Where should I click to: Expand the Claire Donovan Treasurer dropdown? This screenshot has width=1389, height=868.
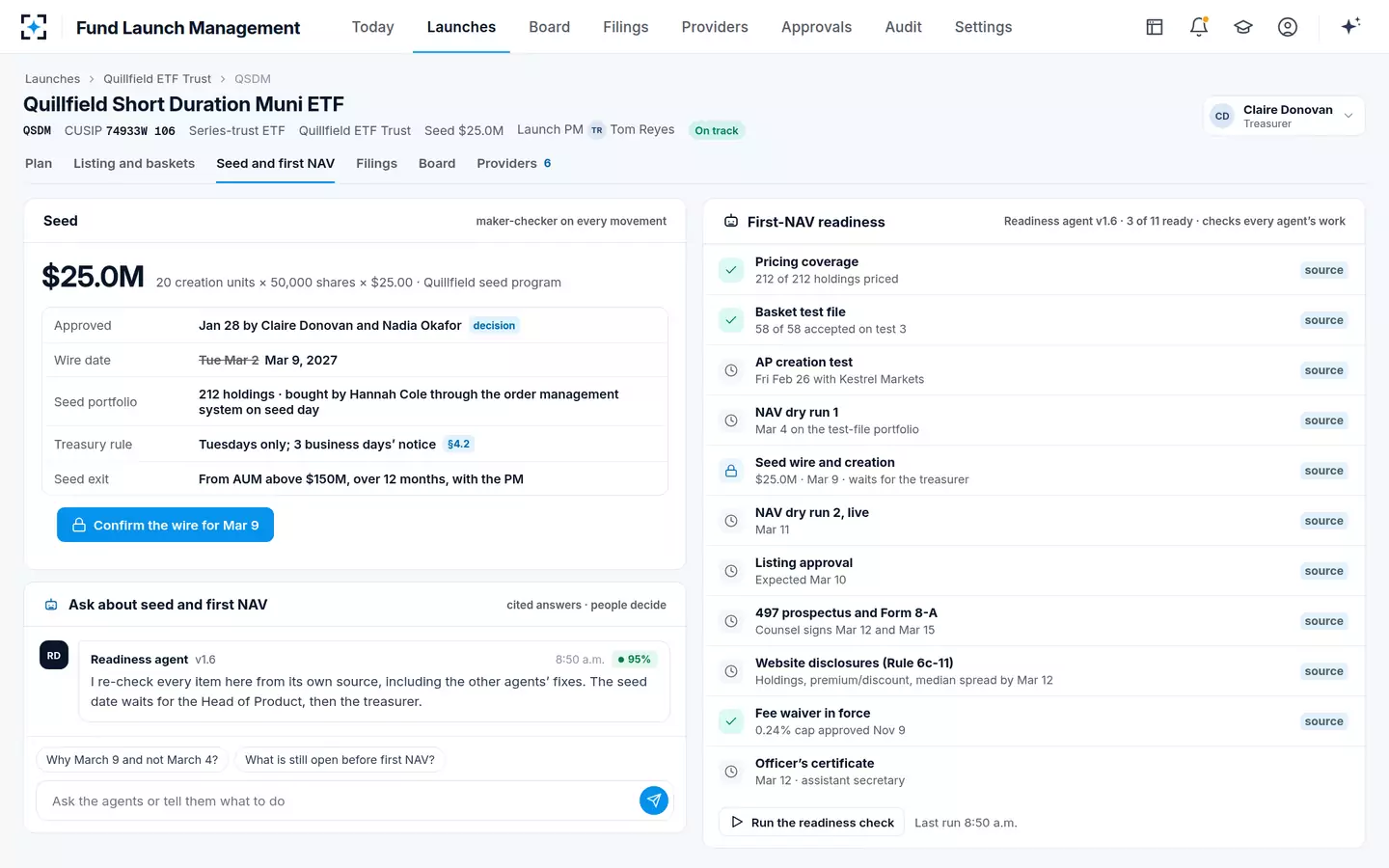1284,116
